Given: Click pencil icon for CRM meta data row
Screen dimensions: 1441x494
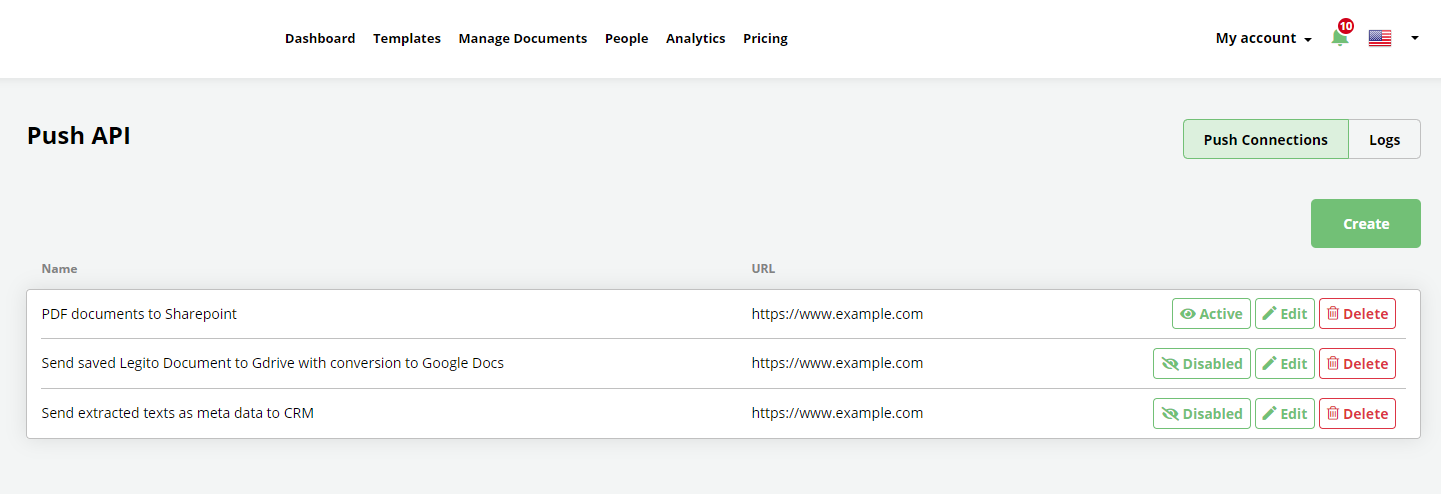Looking at the screenshot, I should (1270, 414).
